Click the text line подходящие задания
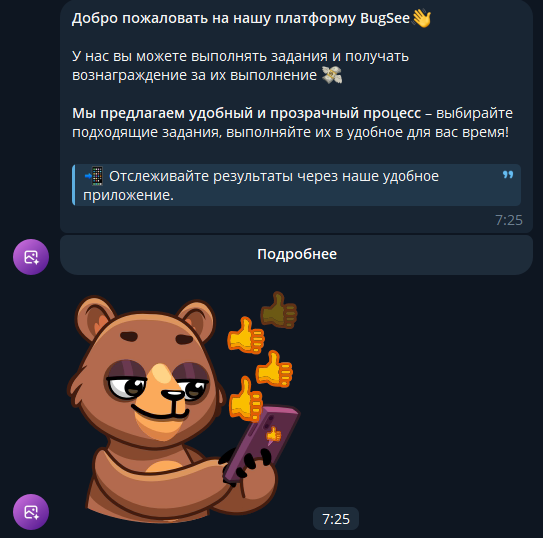The height and width of the screenshot is (538, 543). tap(290, 132)
